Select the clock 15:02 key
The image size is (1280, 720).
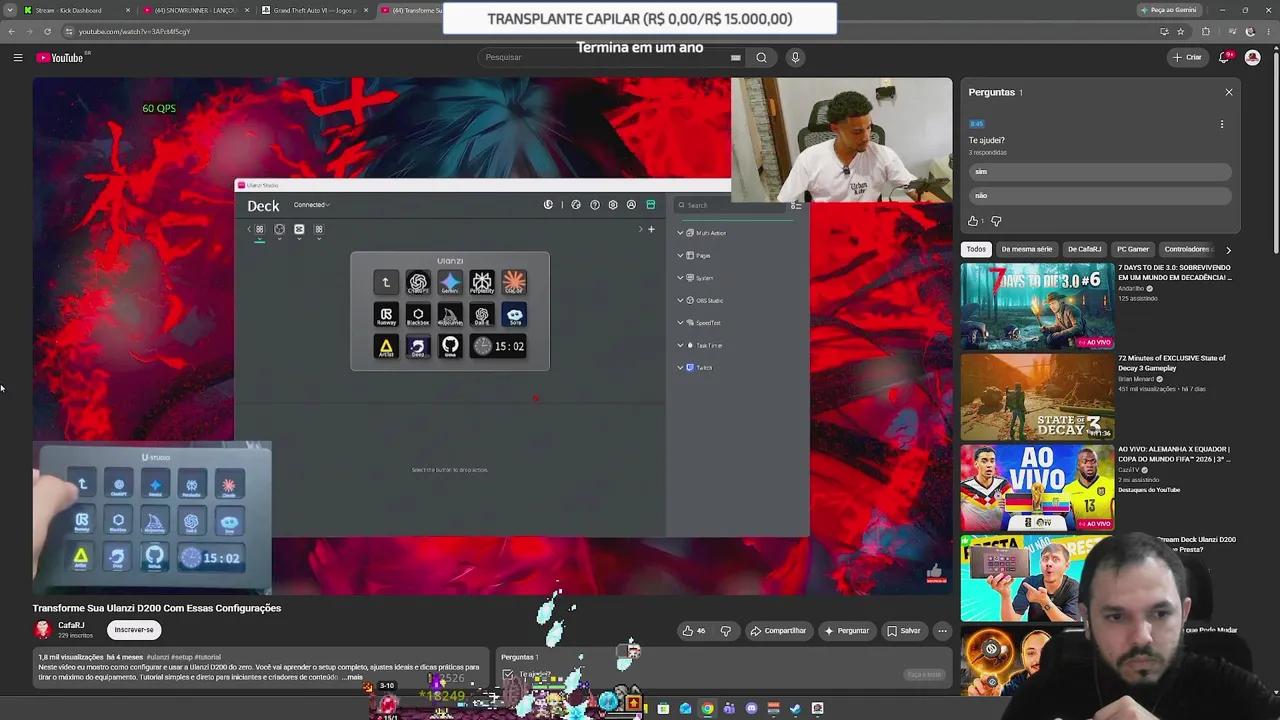point(498,347)
